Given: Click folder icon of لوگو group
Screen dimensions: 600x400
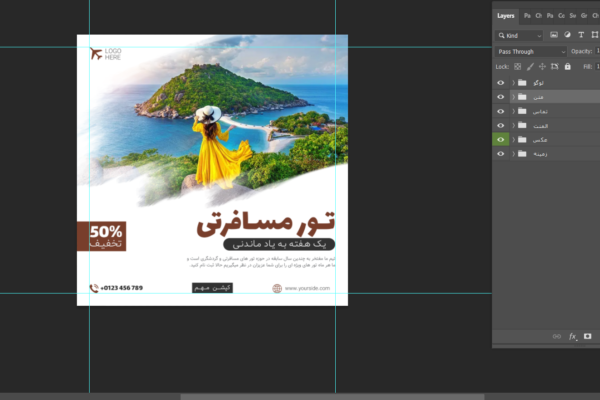Looking at the screenshot, I should tap(522, 83).
